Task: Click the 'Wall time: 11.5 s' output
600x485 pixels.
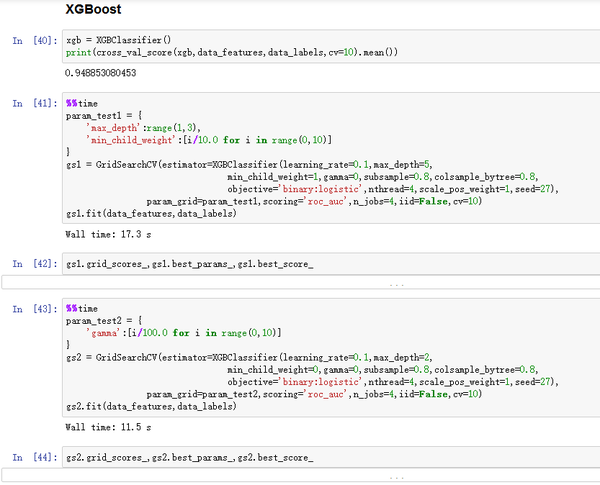Action: [108, 427]
